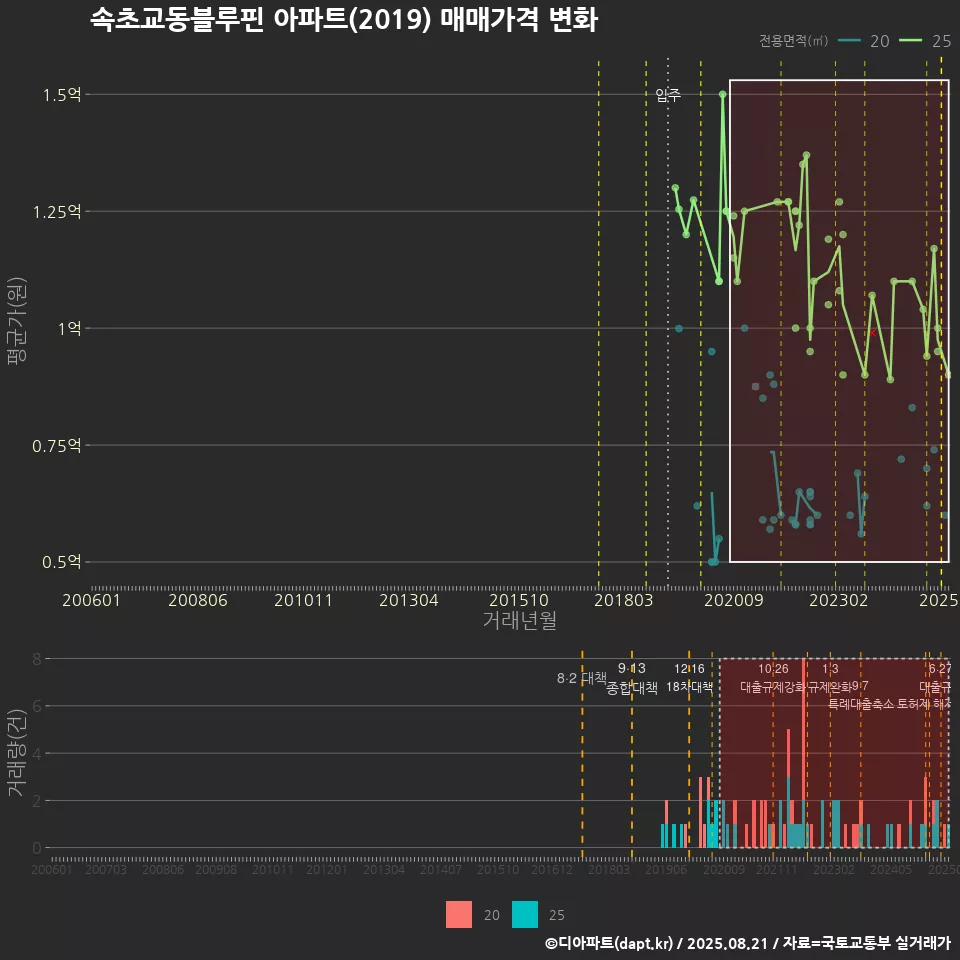Click 202111 on the volume chart x-axis

coord(776,869)
